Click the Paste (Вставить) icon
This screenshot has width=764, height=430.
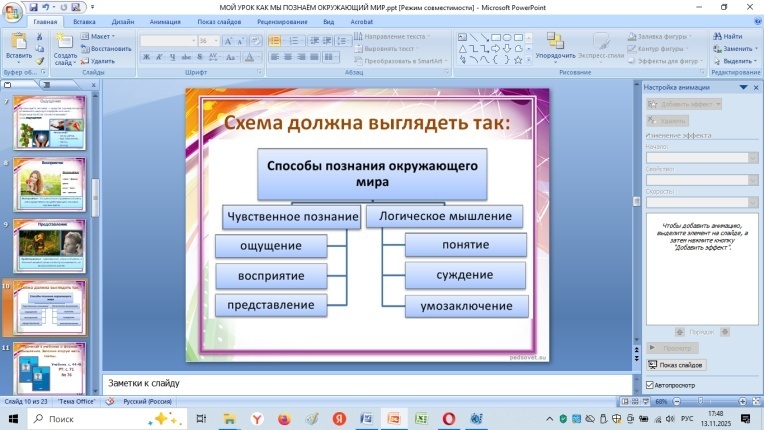[x=17, y=43]
